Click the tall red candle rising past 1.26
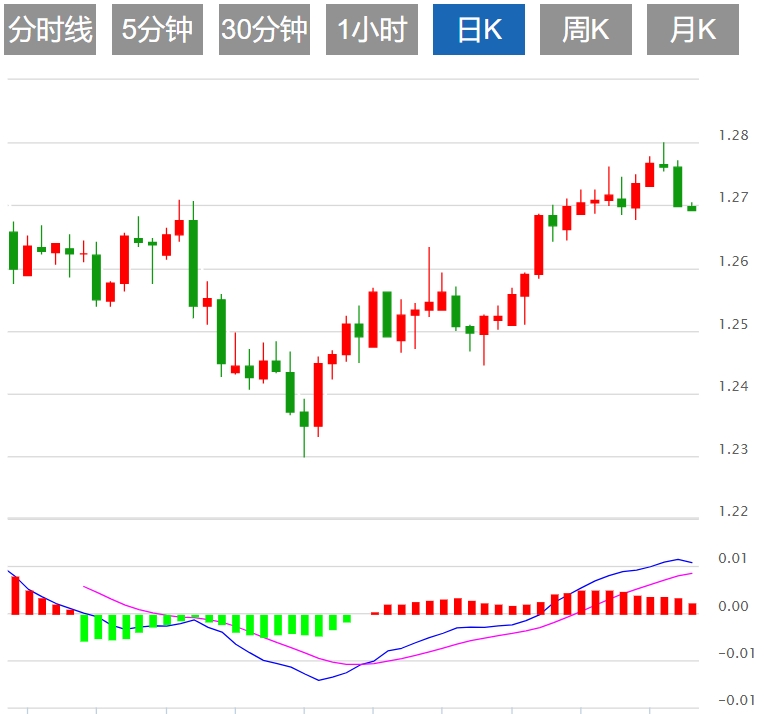 point(539,245)
